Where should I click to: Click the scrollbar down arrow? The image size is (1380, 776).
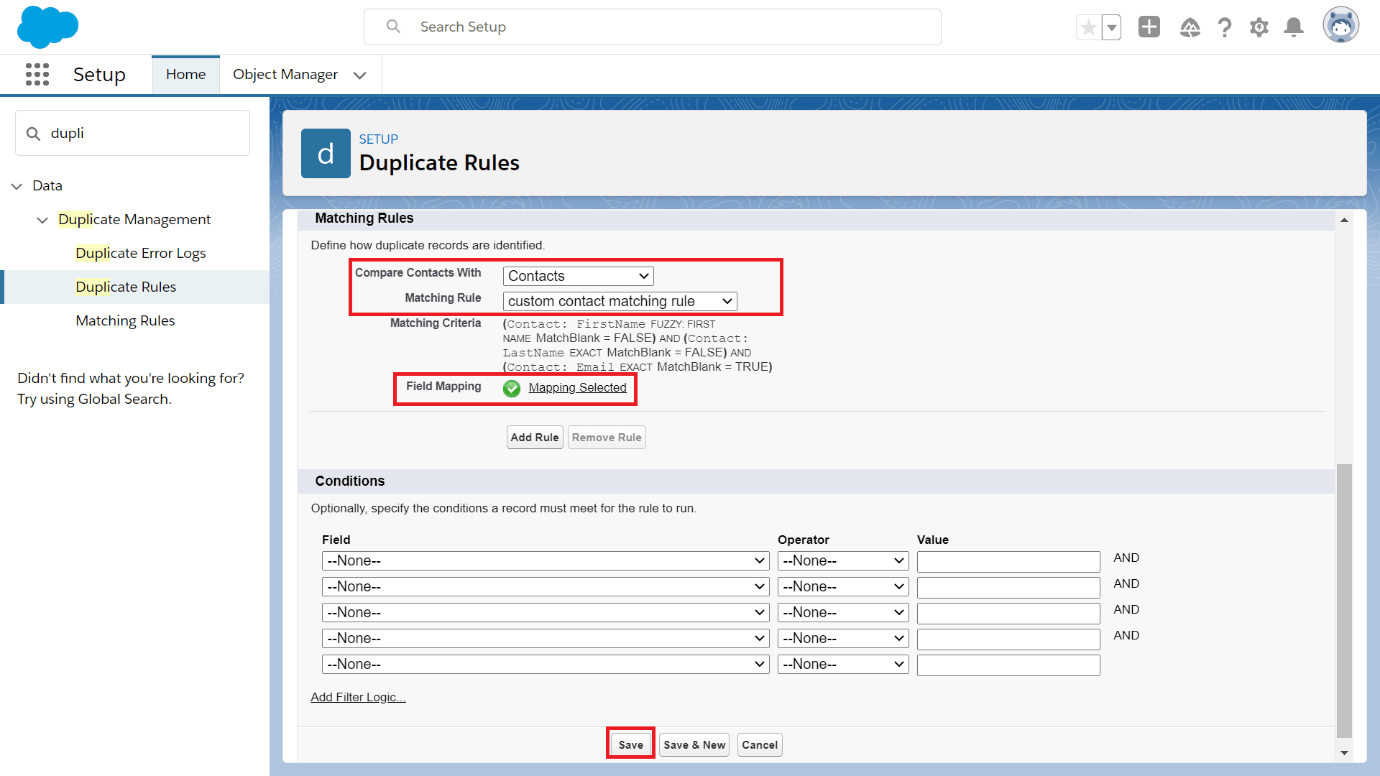click(1344, 752)
